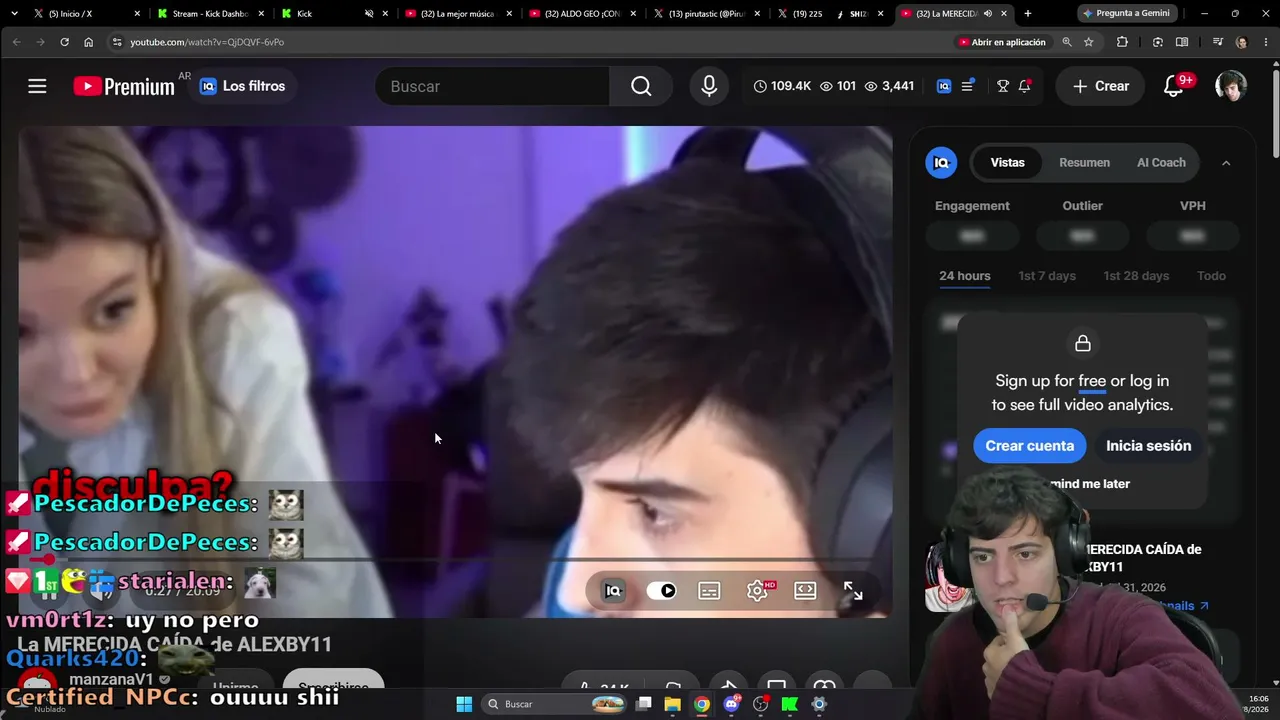Click Abrir en aplicación button

pyautogui.click(x=1002, y=42)
